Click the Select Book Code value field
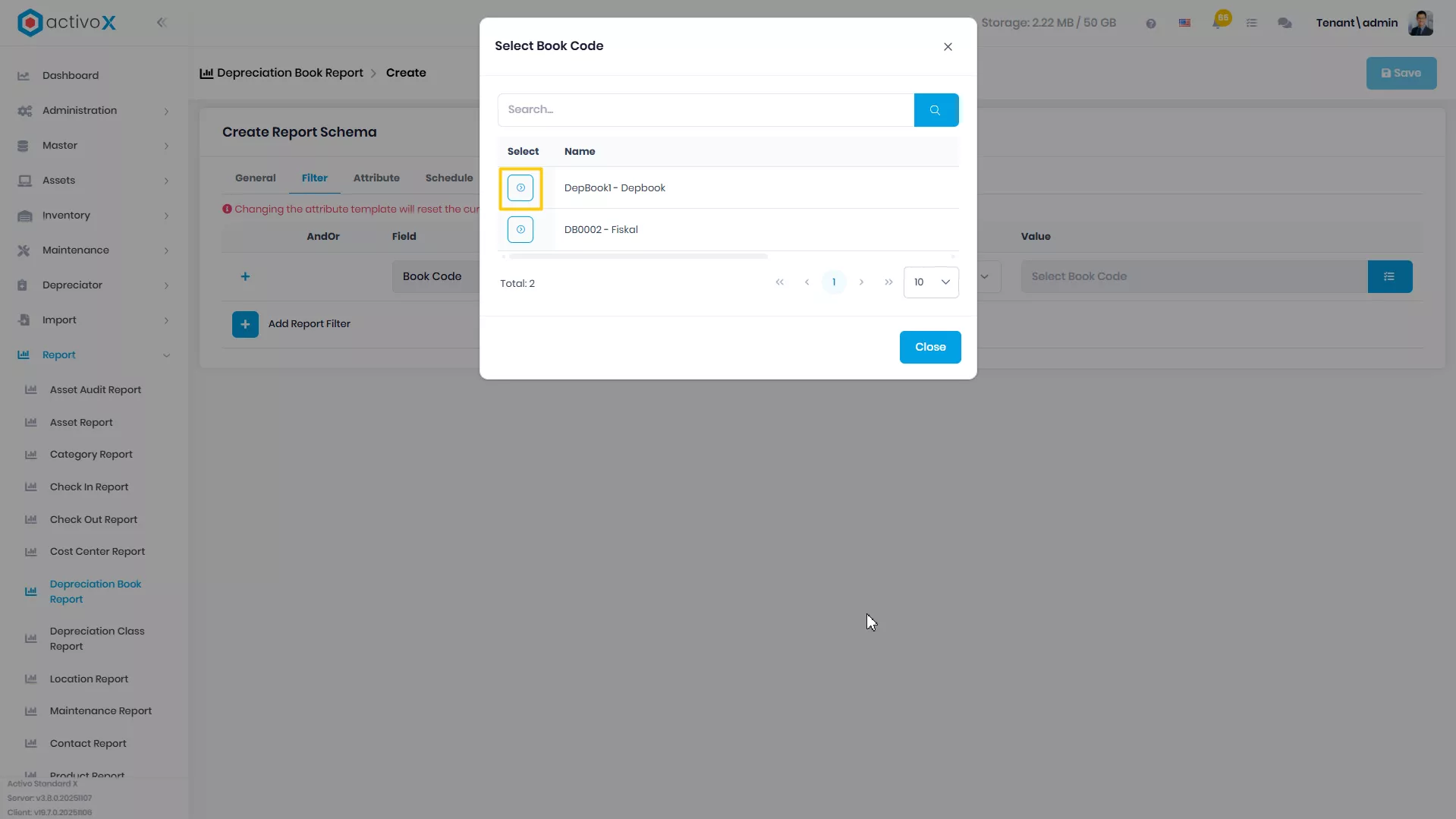 [x=1194, y=276]
